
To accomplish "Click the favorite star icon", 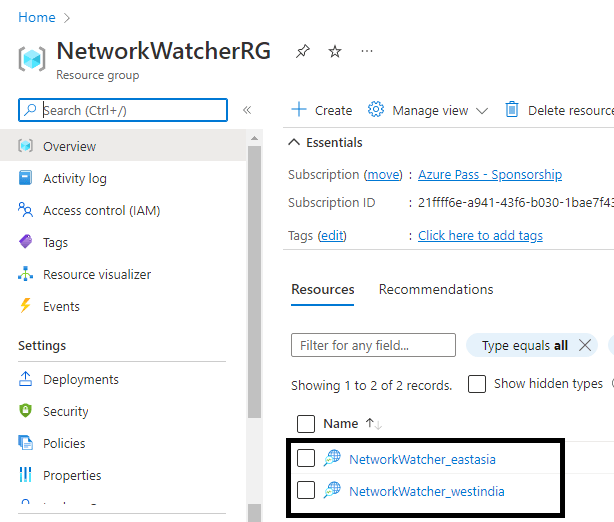I will tap(335, 51).
